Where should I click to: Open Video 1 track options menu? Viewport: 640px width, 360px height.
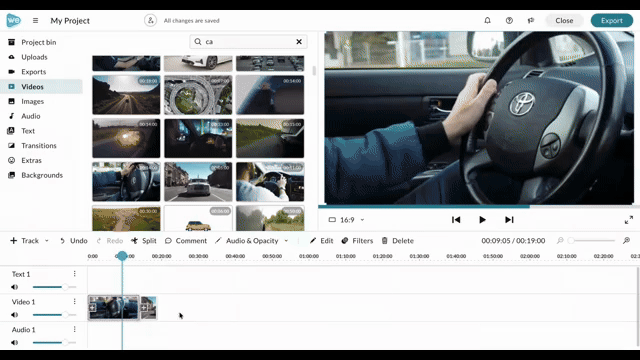click(75, 301)
